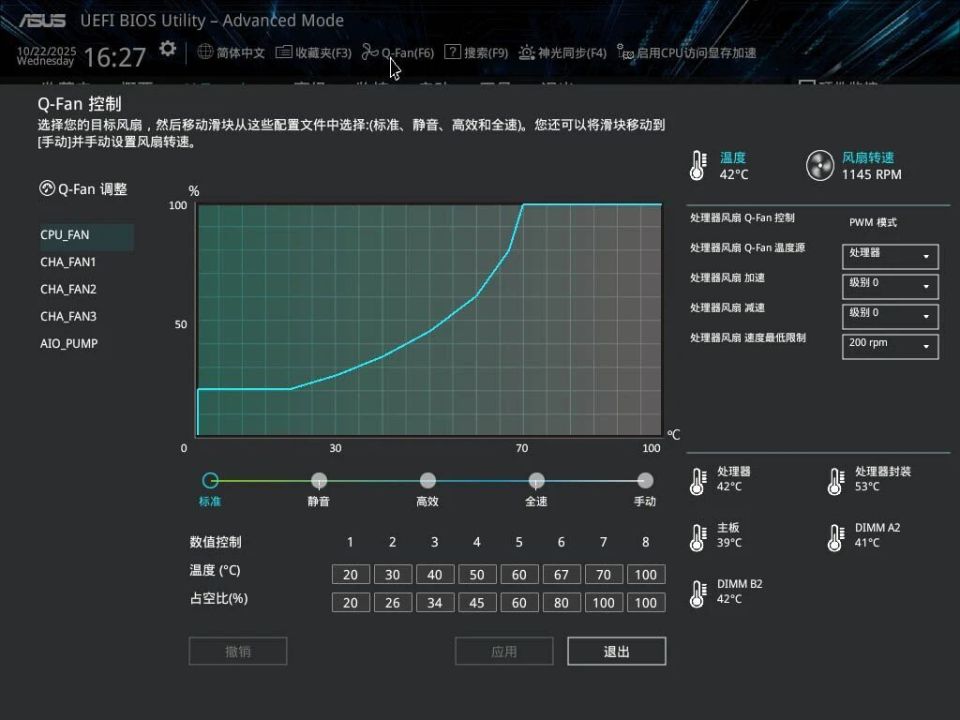The image size is (960, 720).
Task: Open the 速度最低限制 200 rpm dropdown
Action: (888, 344)
